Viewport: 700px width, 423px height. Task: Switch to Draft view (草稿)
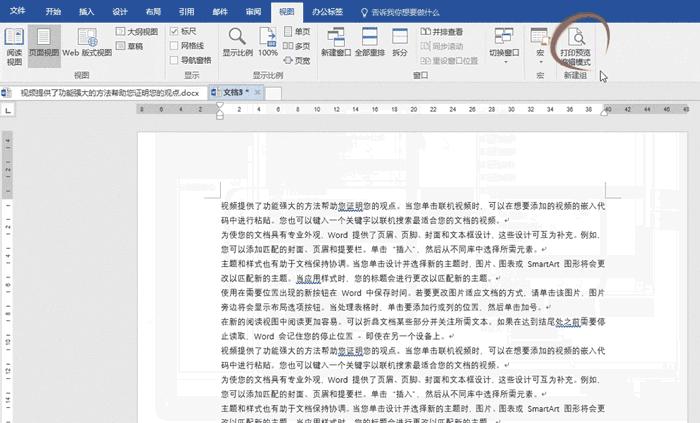[129, 46]
